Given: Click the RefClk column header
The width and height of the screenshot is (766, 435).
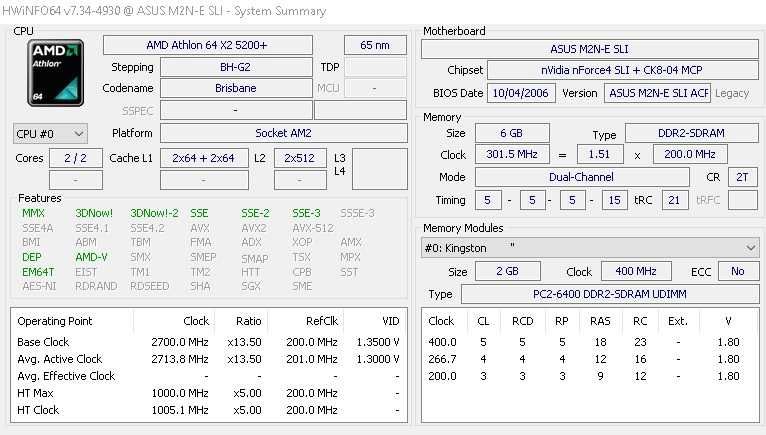Looking at the screenshot, I should click(322, 321).
